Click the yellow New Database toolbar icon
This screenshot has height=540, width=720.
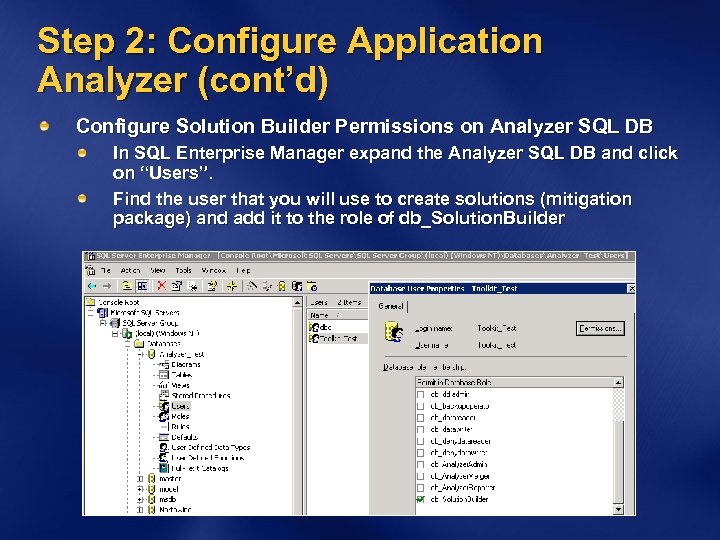pyautogui.click(x=281, y=286)
